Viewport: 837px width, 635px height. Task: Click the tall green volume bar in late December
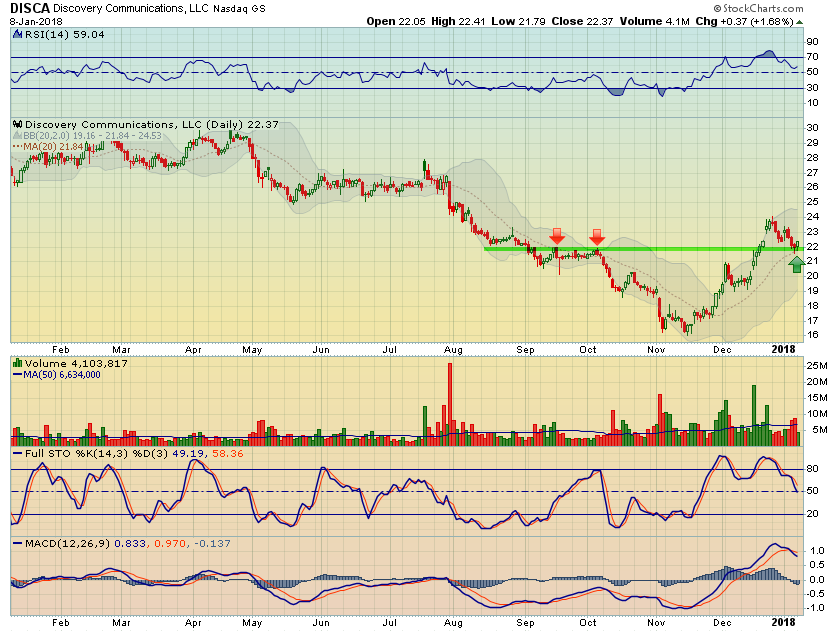point(754,415)
